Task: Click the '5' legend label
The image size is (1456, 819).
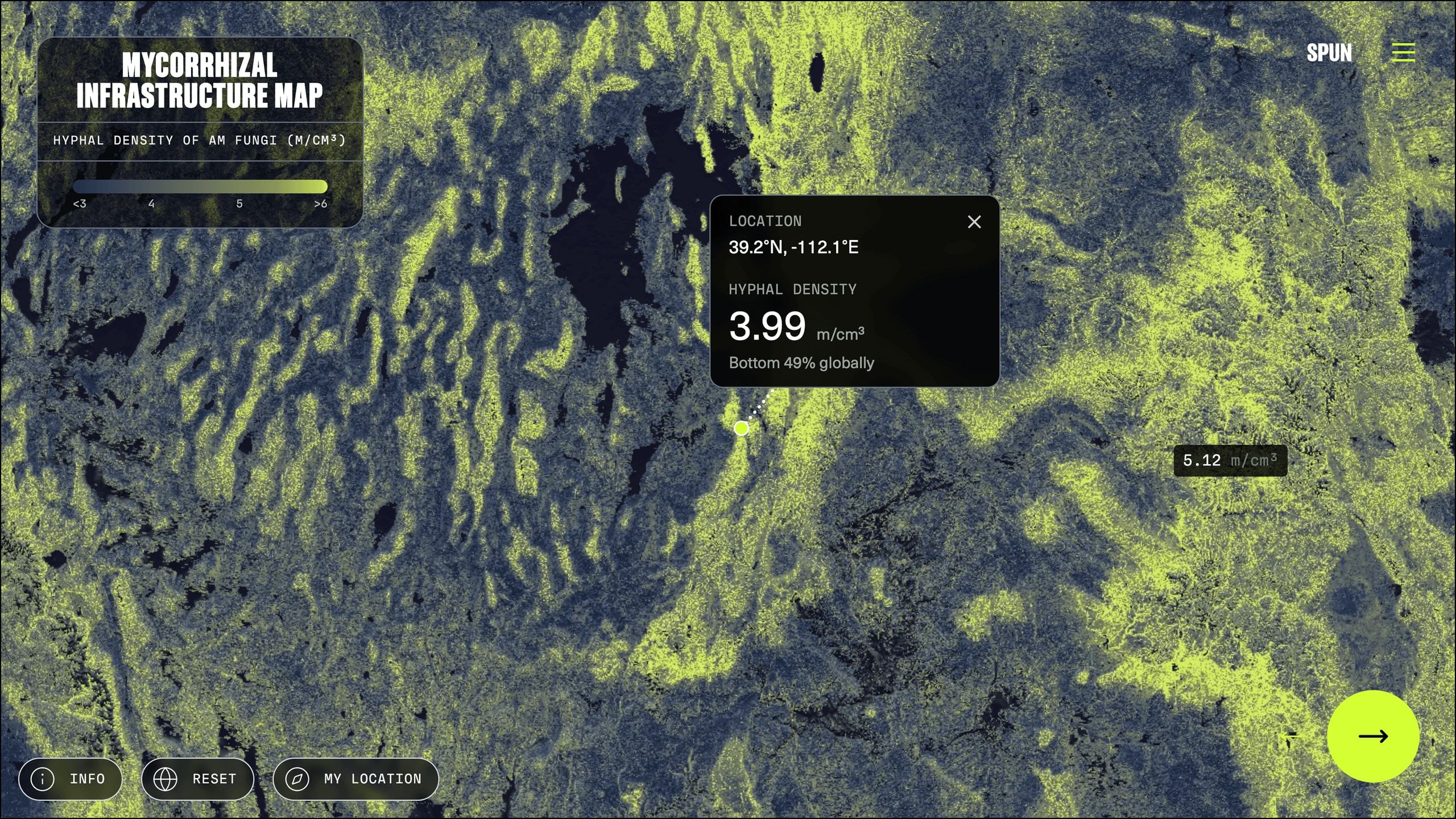Action: coord(239,204)
